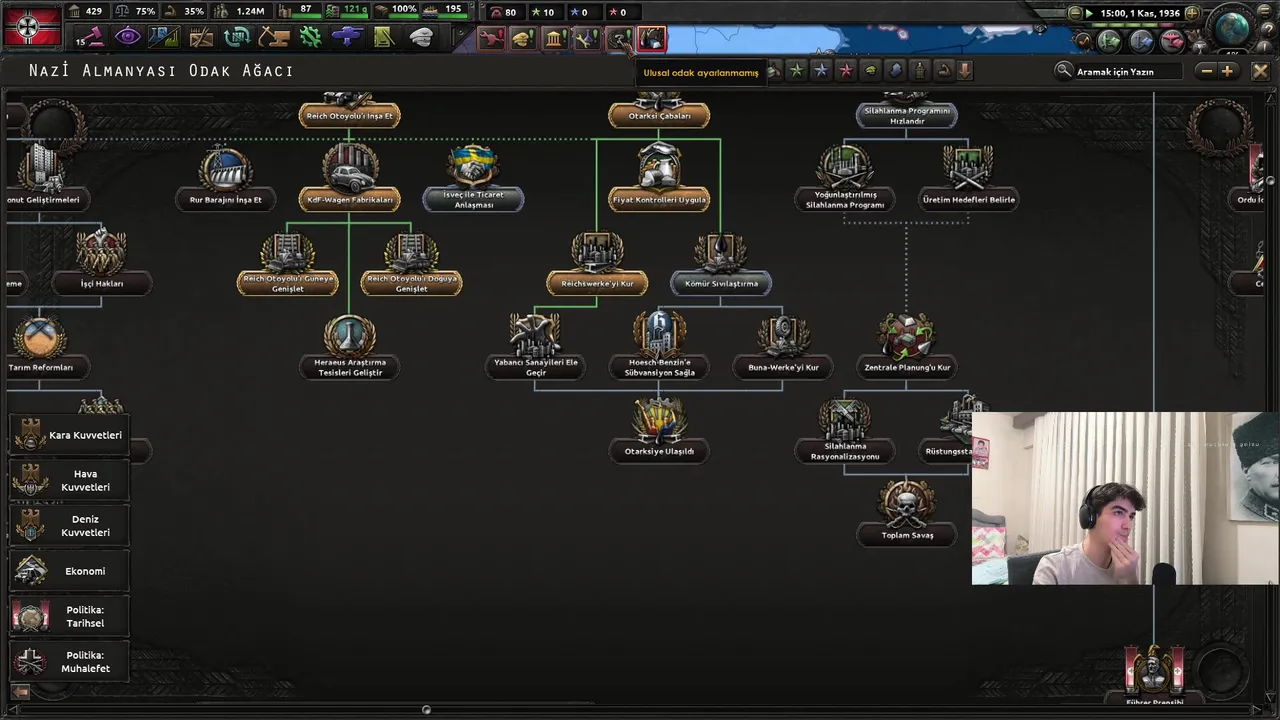The width and height of the screenshot is (1280, 720).
Task: Jump to Ekonomi branch
Action: (69, 571)
